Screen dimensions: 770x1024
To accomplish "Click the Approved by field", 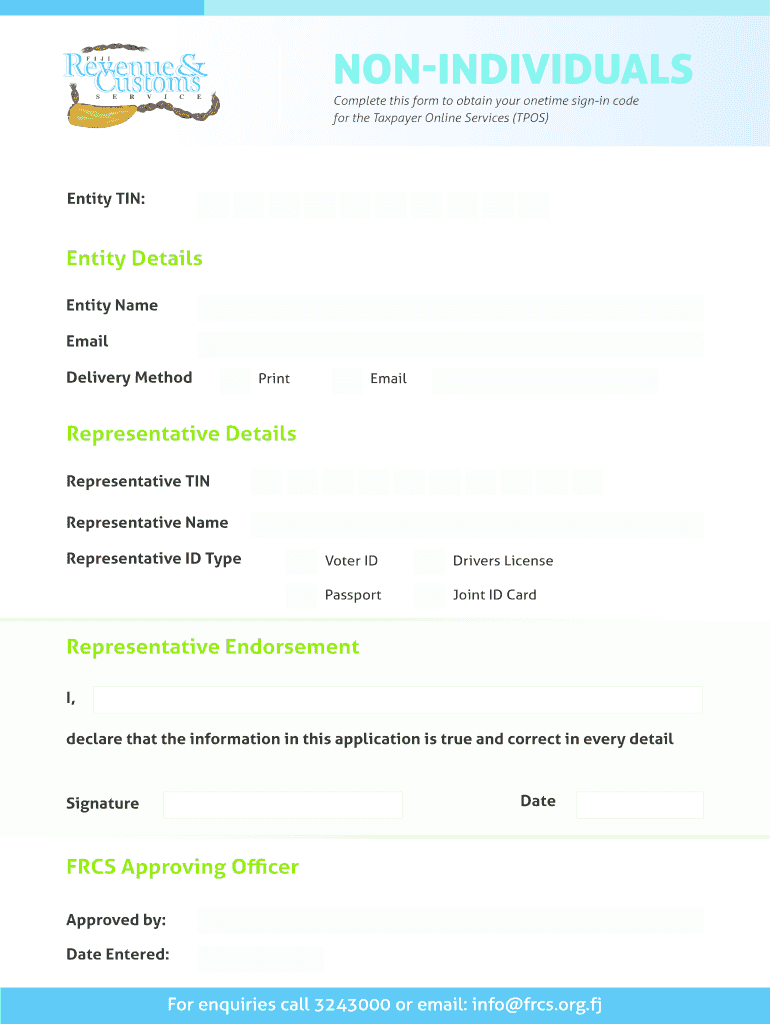I will pos(450,921).
